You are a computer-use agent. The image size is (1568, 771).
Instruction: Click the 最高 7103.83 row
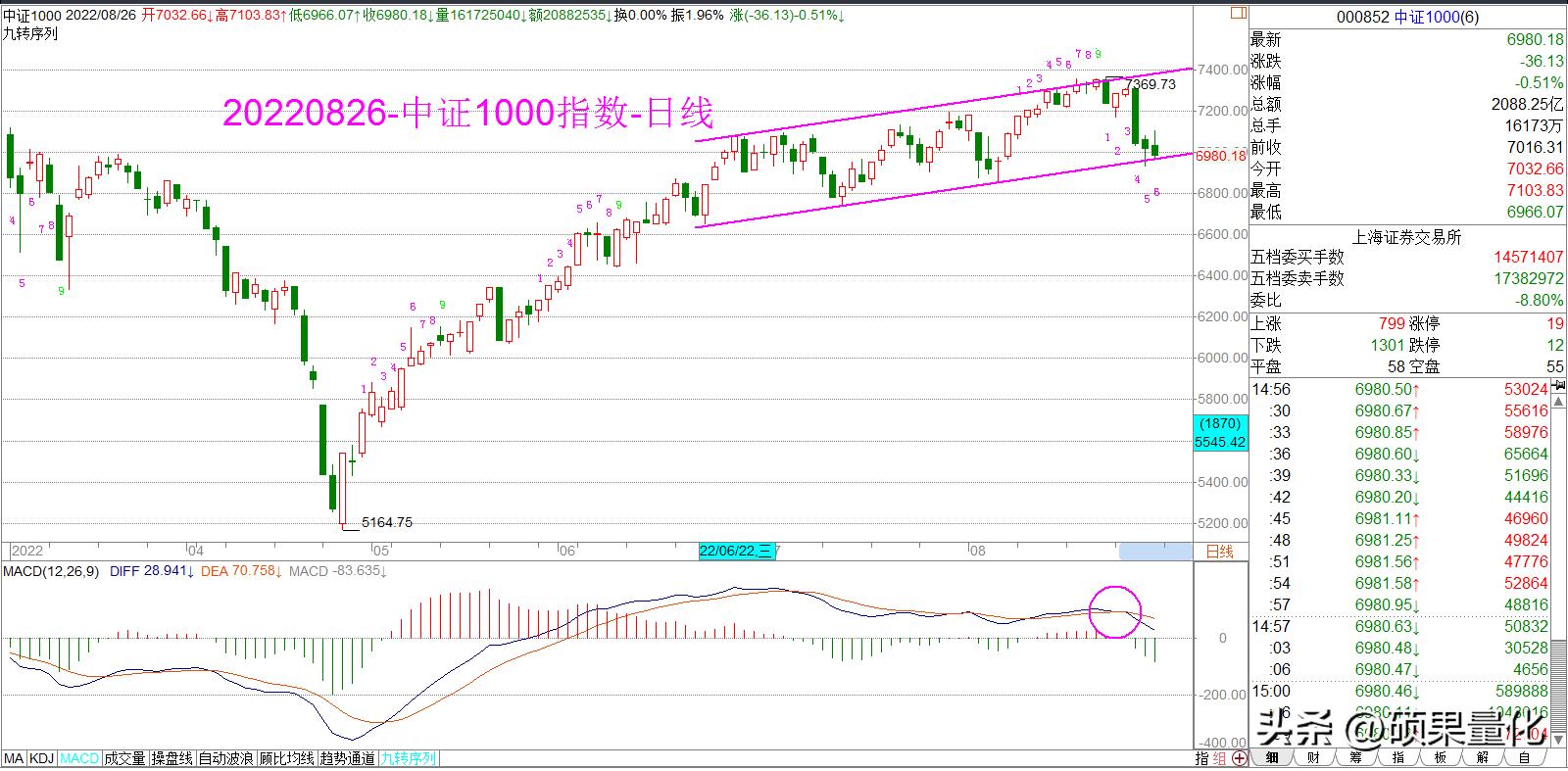[1407, 190]
